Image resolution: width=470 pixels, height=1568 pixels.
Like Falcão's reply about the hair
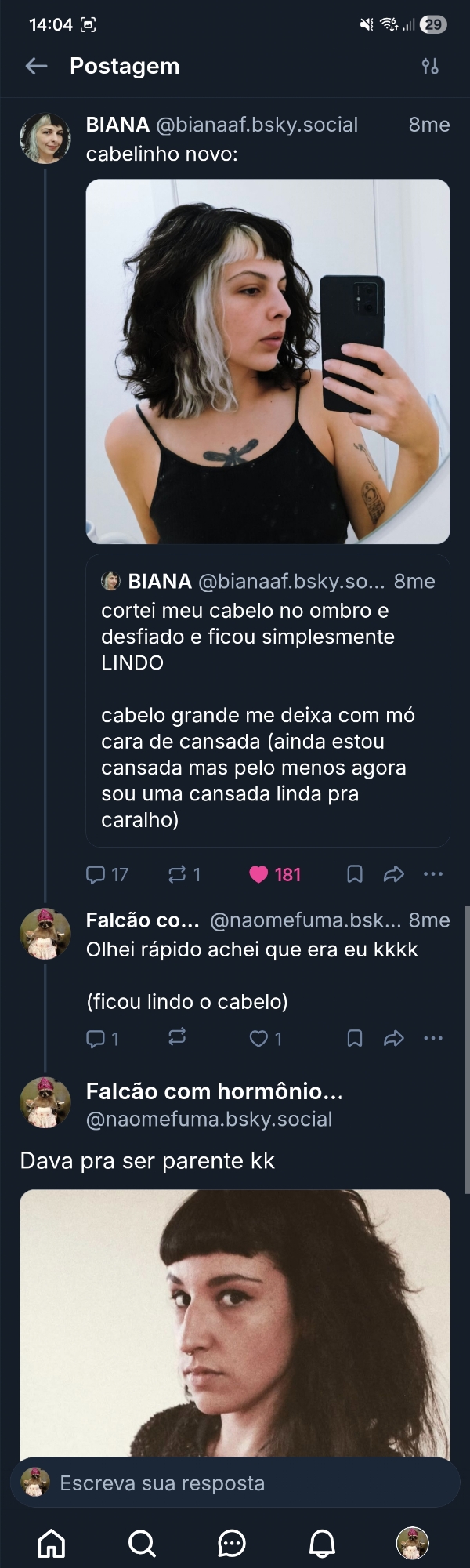click(x=258, y=1039)
